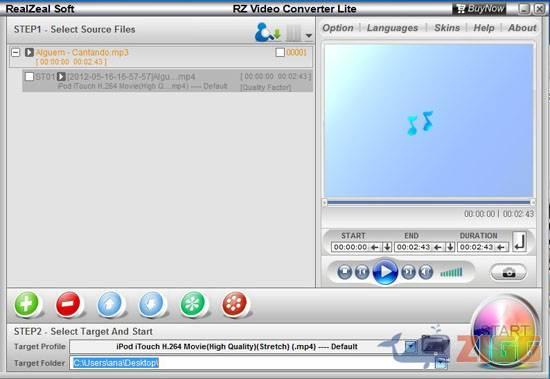Viewport: 550px width, 379px height.
Task: Move selected item down with blue arrow
Action: (x=151, y=304)
